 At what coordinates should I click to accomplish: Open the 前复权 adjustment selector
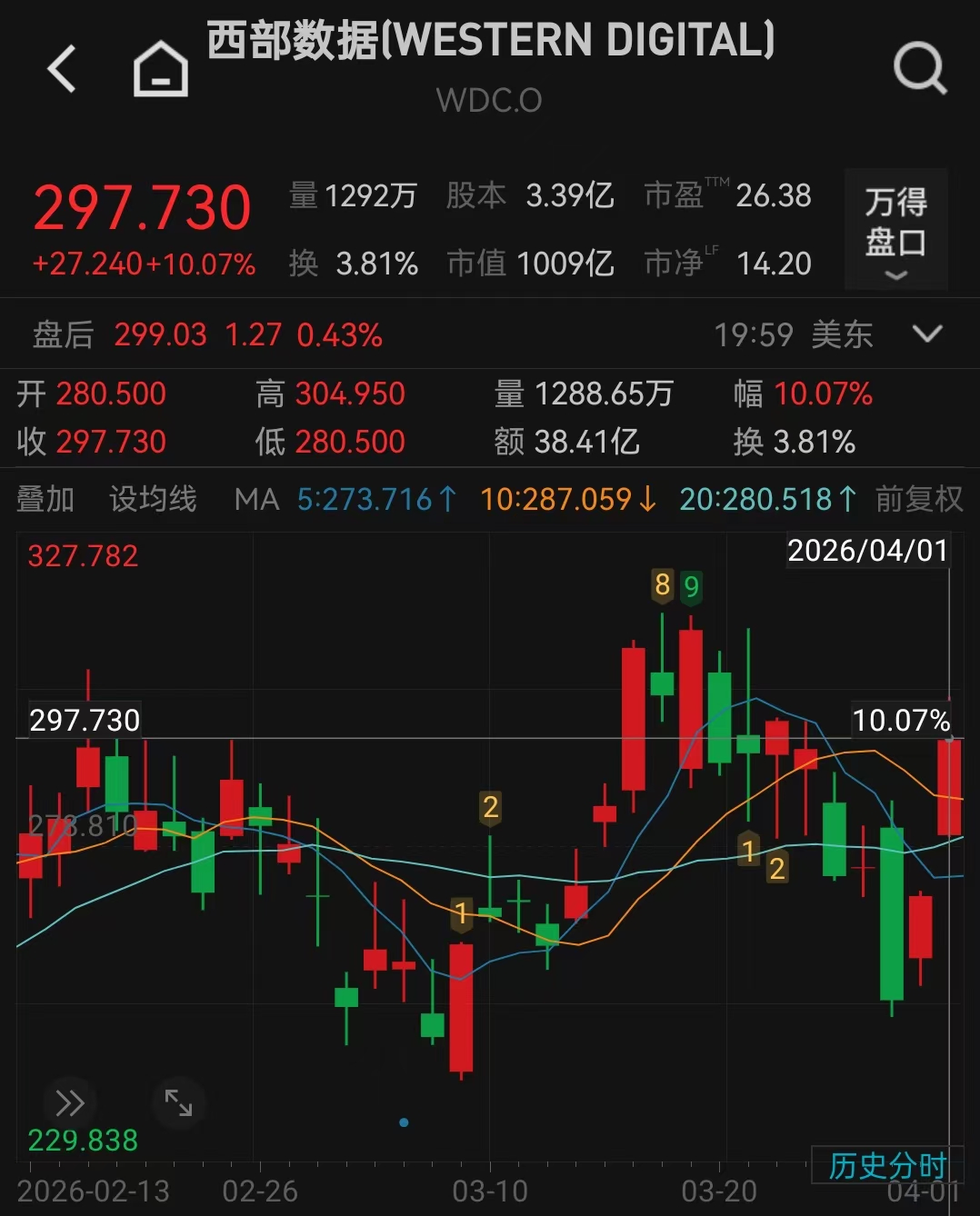(919, 499)
